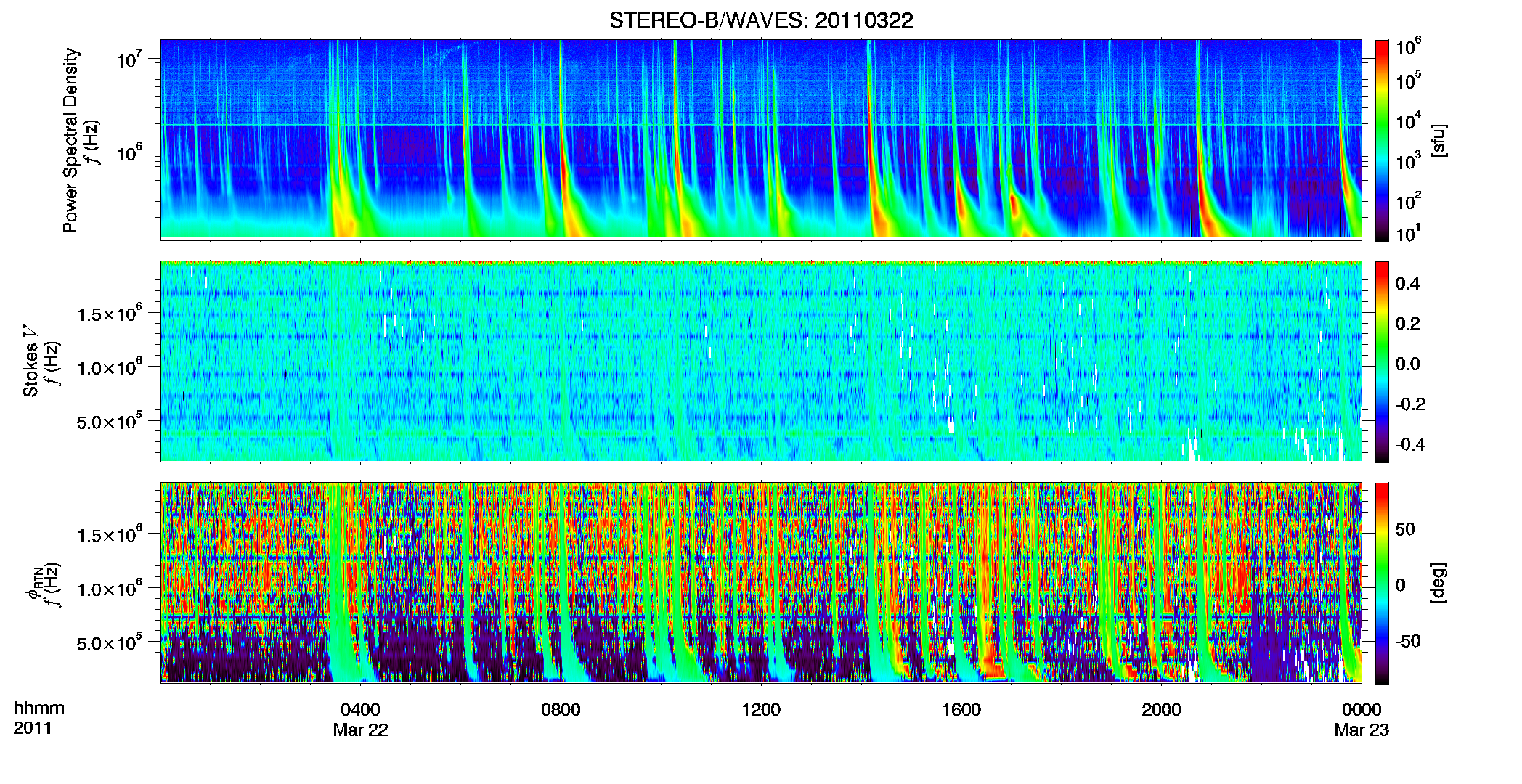Click the Stokes V spectrogram panel
Viewport: 1522px width, 784px height.
(x=761, y=361)
